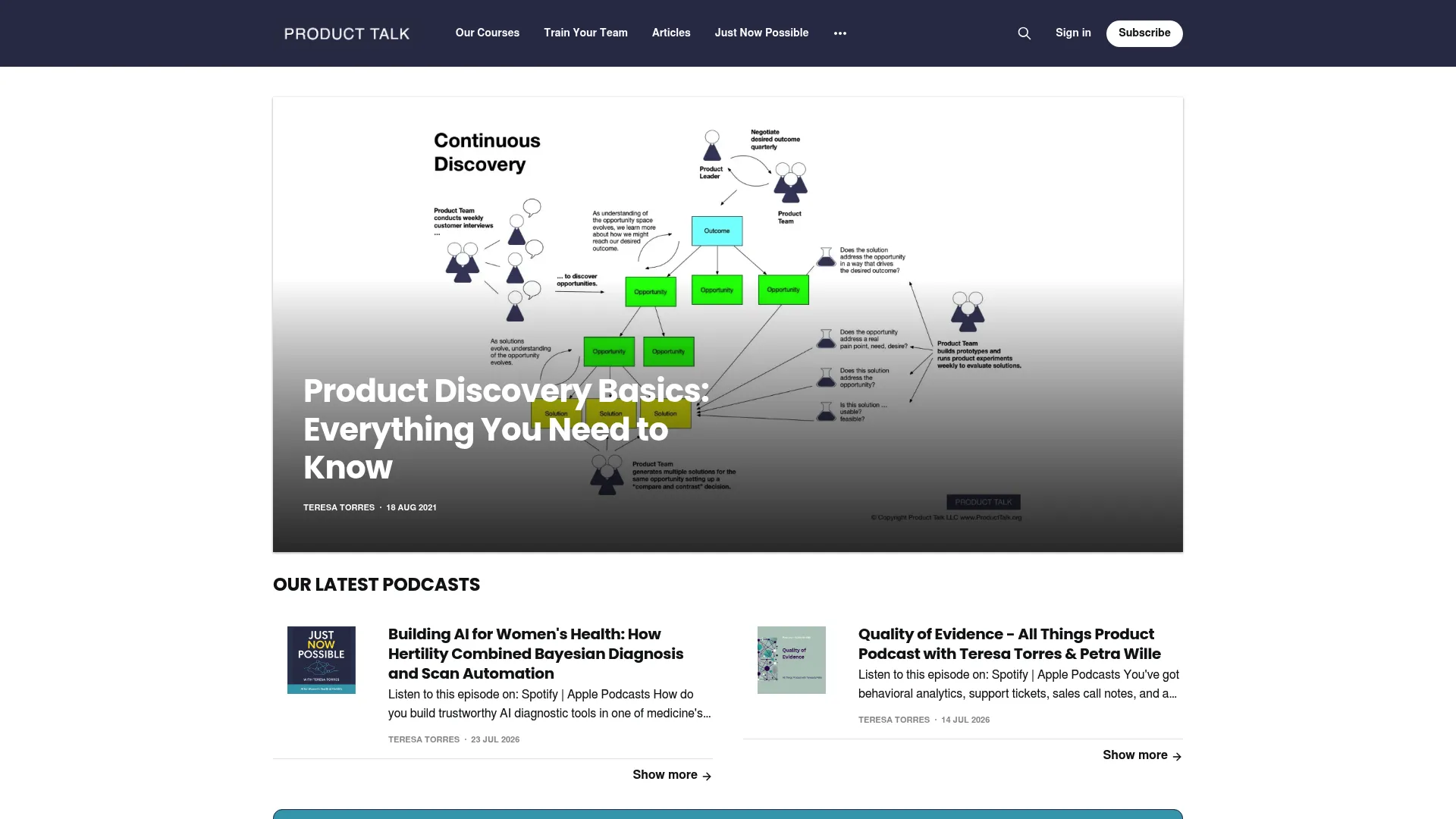
Task: Open the Quality of Evidence podcast article
Action: (1009, 644)
